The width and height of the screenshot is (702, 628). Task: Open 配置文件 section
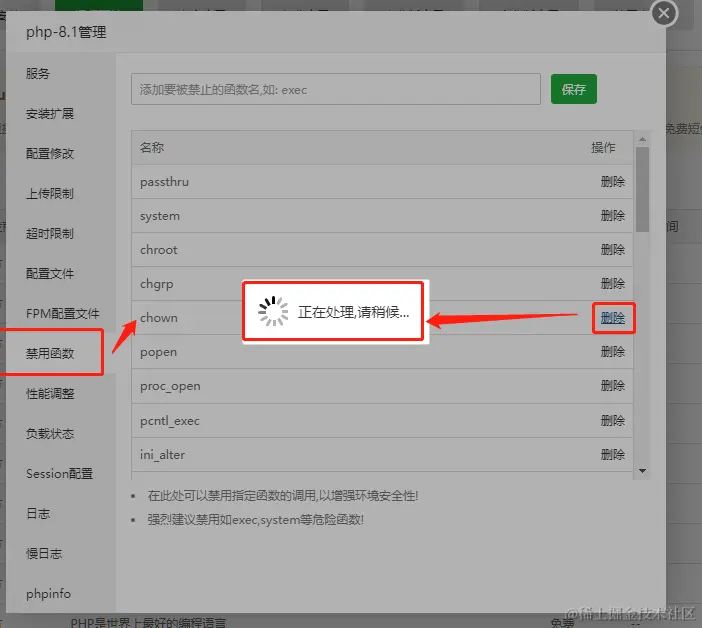[x=50, y=273]
